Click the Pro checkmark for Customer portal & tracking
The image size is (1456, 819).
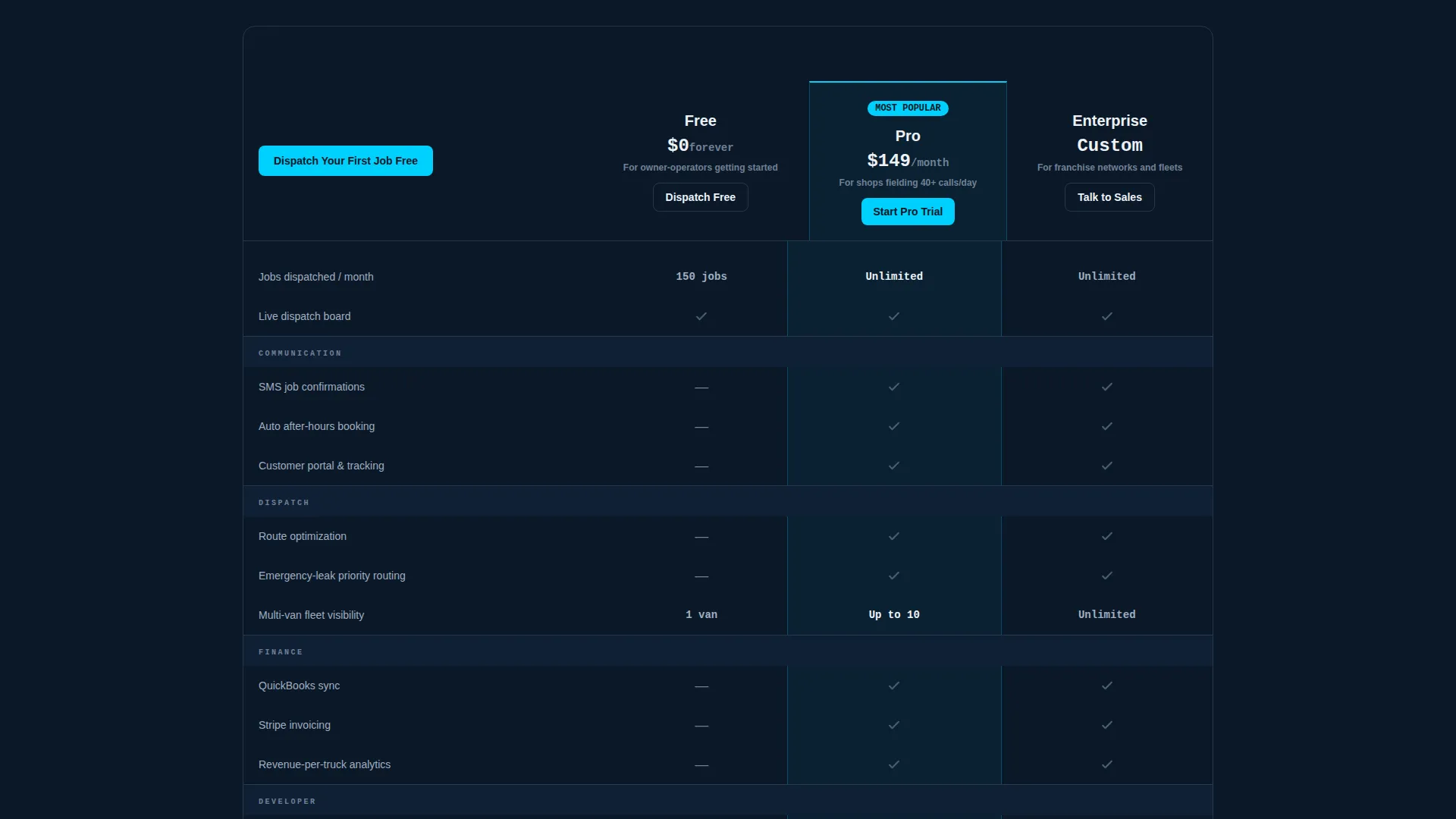(x=894, y=466)
